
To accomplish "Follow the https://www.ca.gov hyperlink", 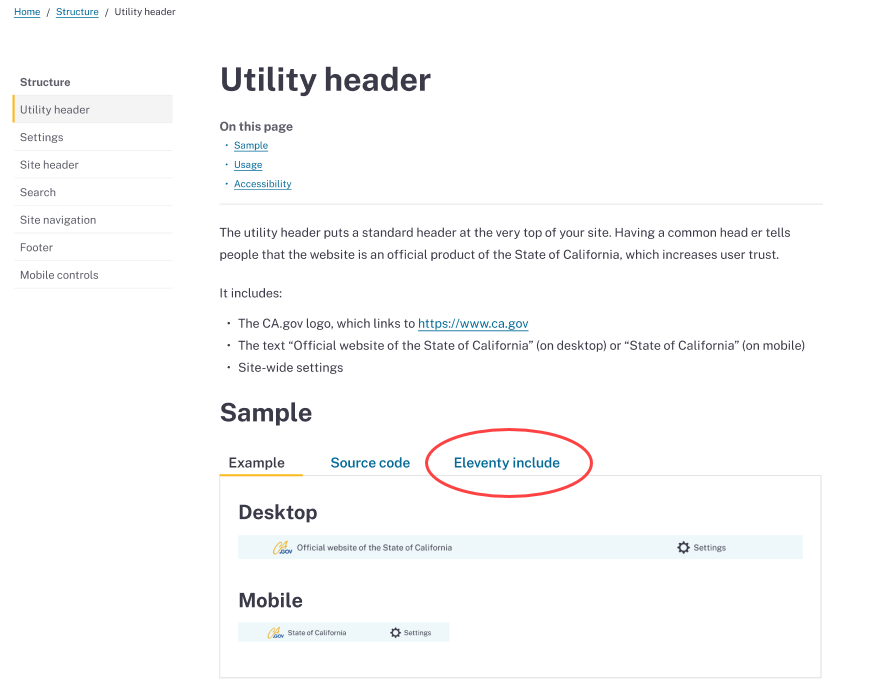I will (473, 323).
